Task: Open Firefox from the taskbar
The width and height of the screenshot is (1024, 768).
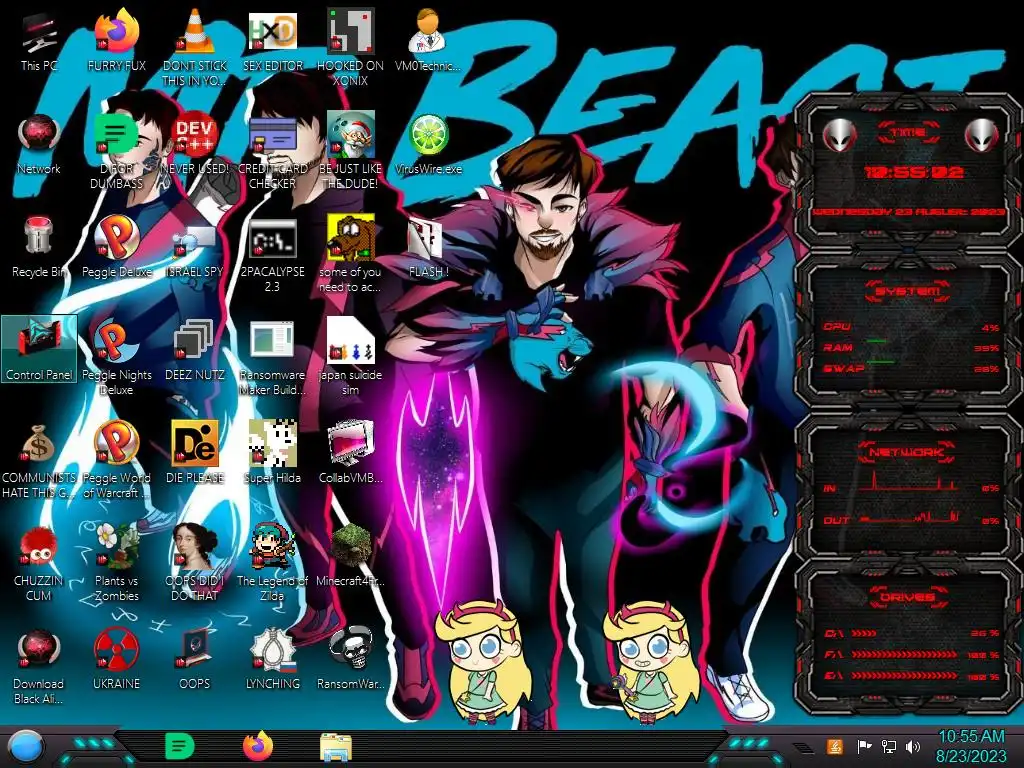Action: pyautogui.click(x=258, y=746)
